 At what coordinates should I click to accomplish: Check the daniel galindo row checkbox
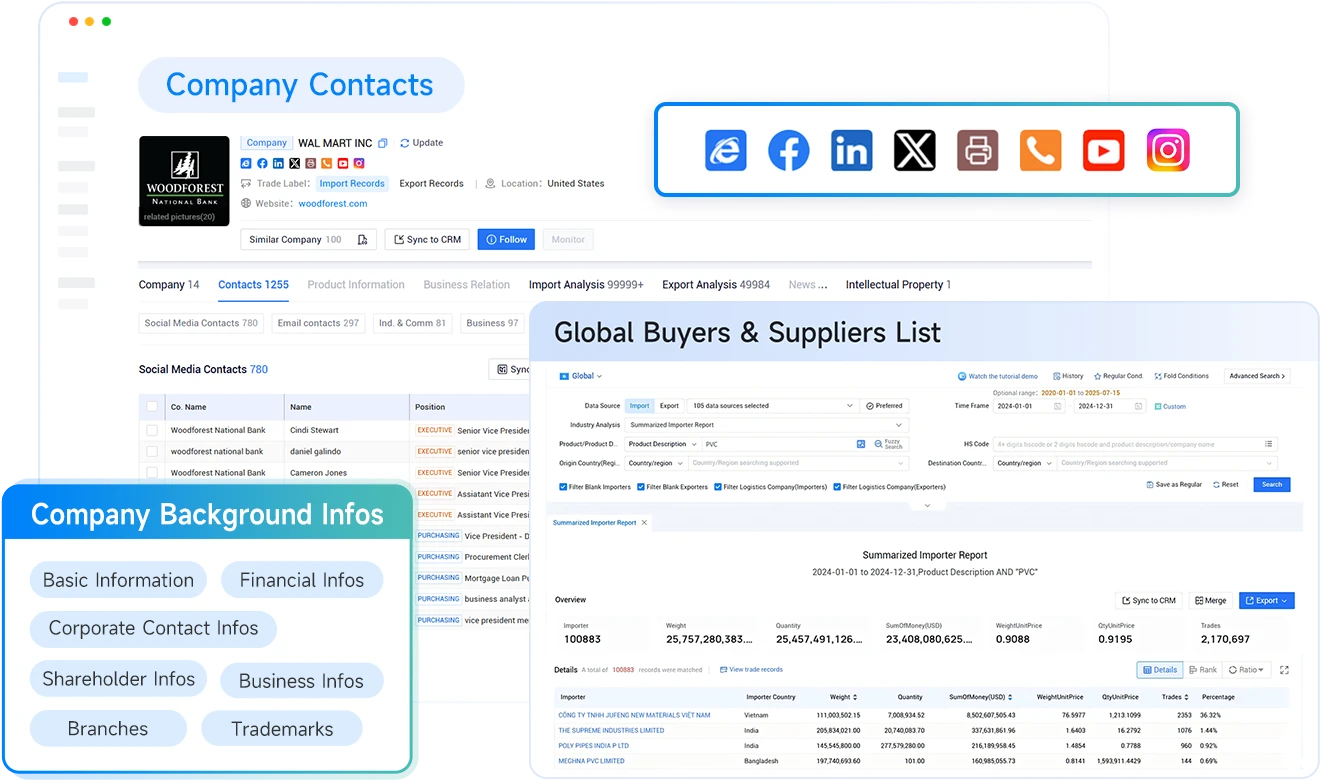point(152,452)
